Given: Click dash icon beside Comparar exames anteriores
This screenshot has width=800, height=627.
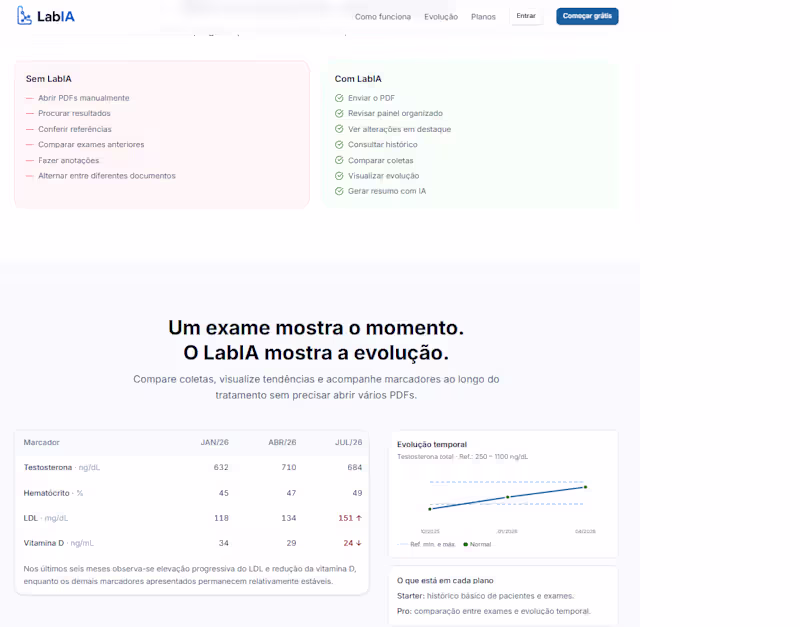Looking at the screenshot, I should click(x=30, y=144).
